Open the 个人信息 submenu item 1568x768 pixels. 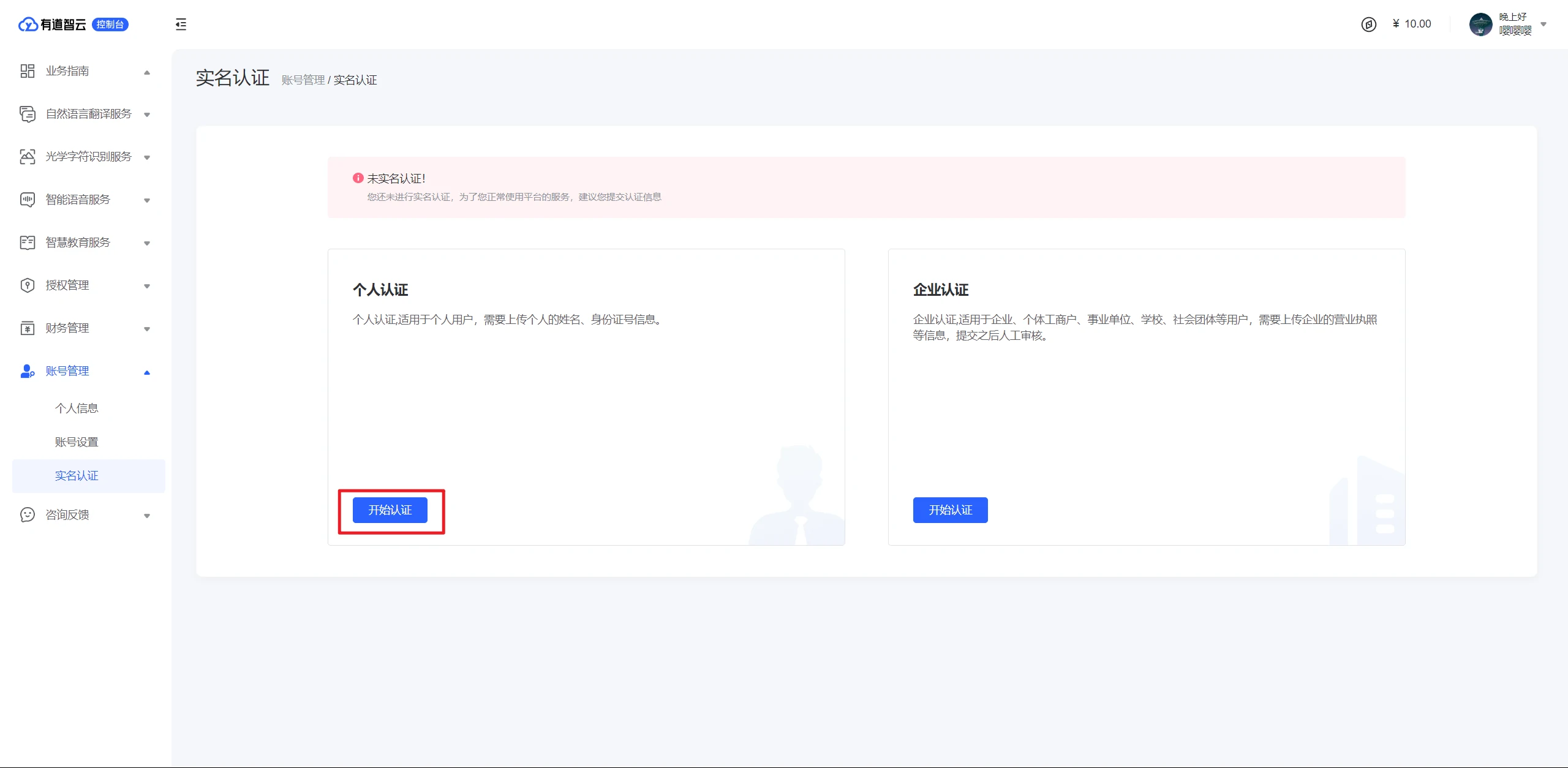tap(77, 408)
